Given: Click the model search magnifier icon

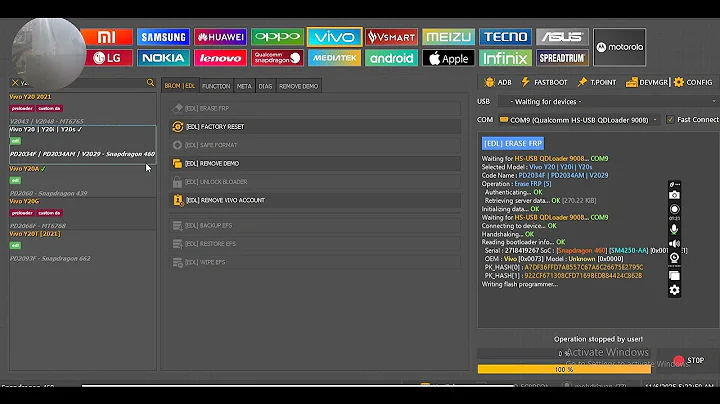Looking at the screenshot, I should click(x=150, y=83).
